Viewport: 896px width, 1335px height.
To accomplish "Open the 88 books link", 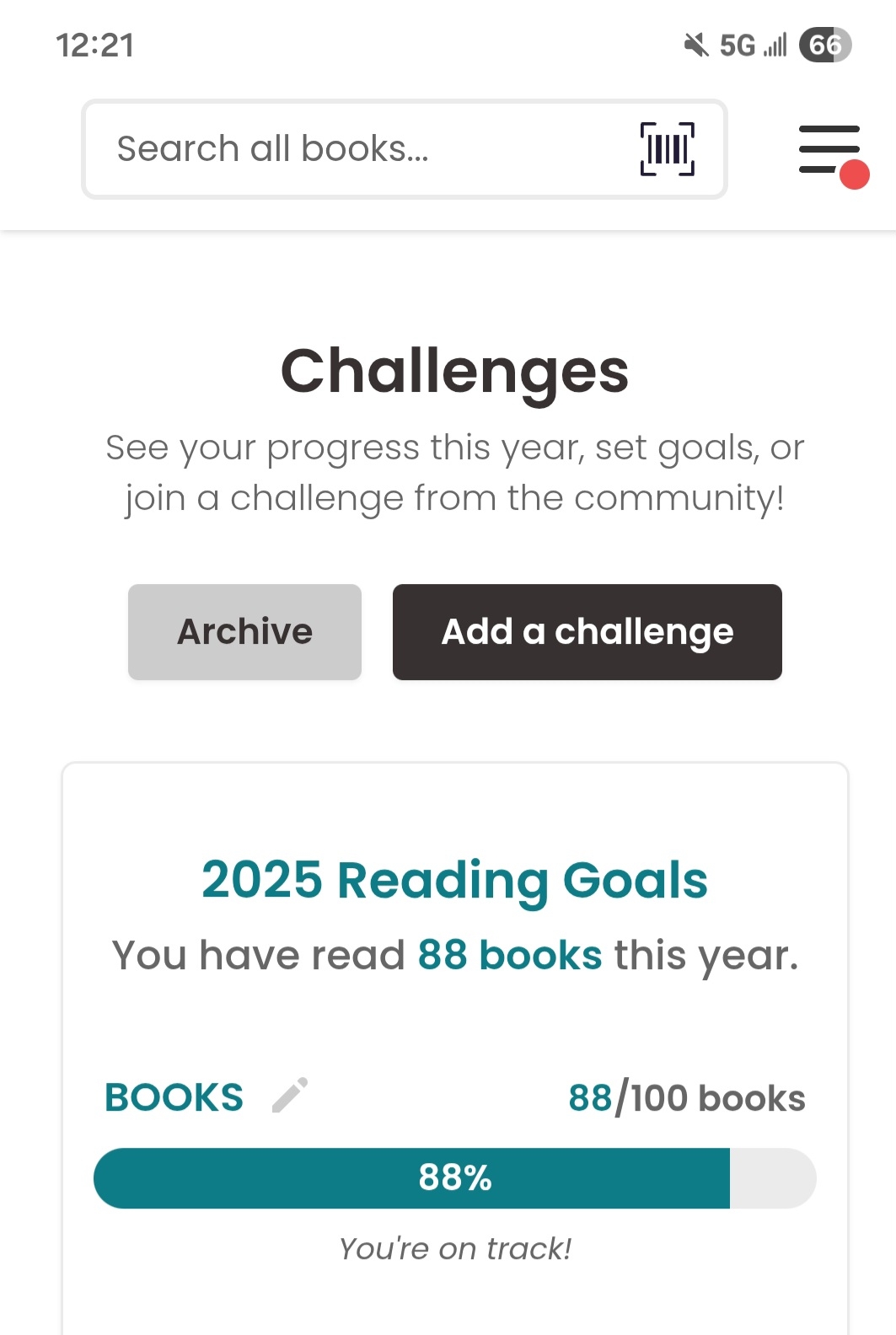I will tap(510, 955).
